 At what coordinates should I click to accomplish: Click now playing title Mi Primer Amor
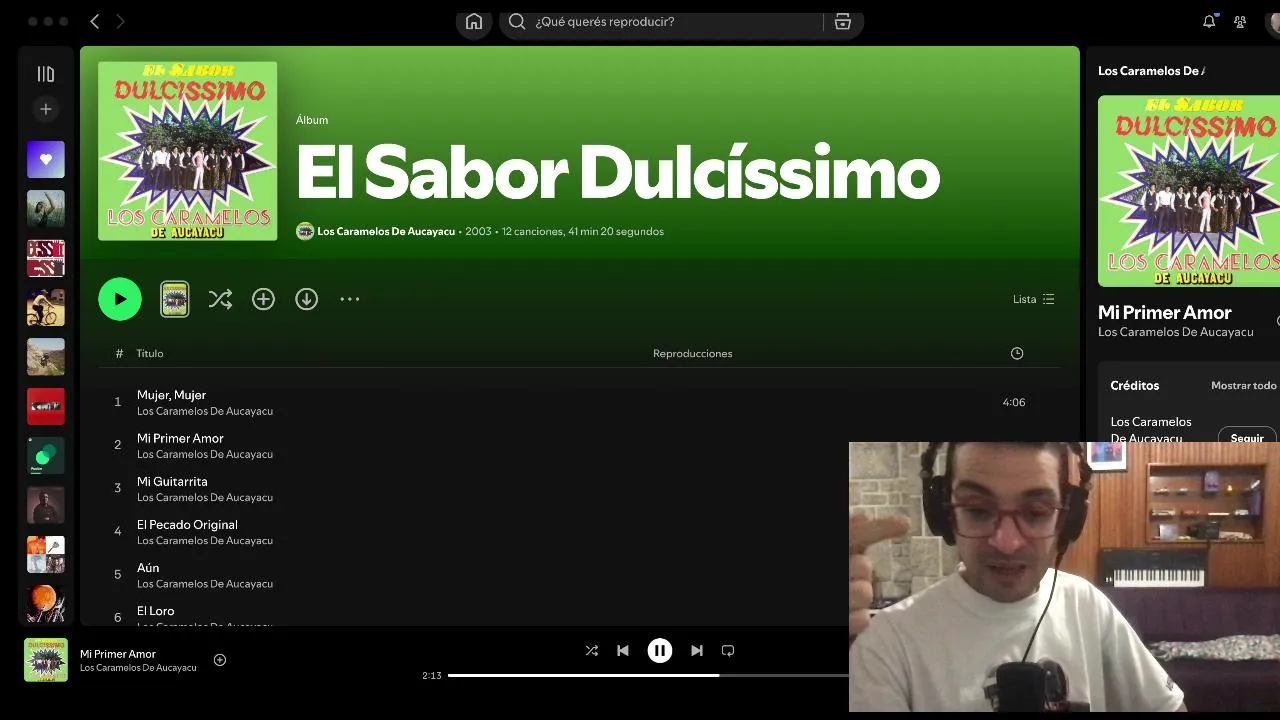point(118,654)
